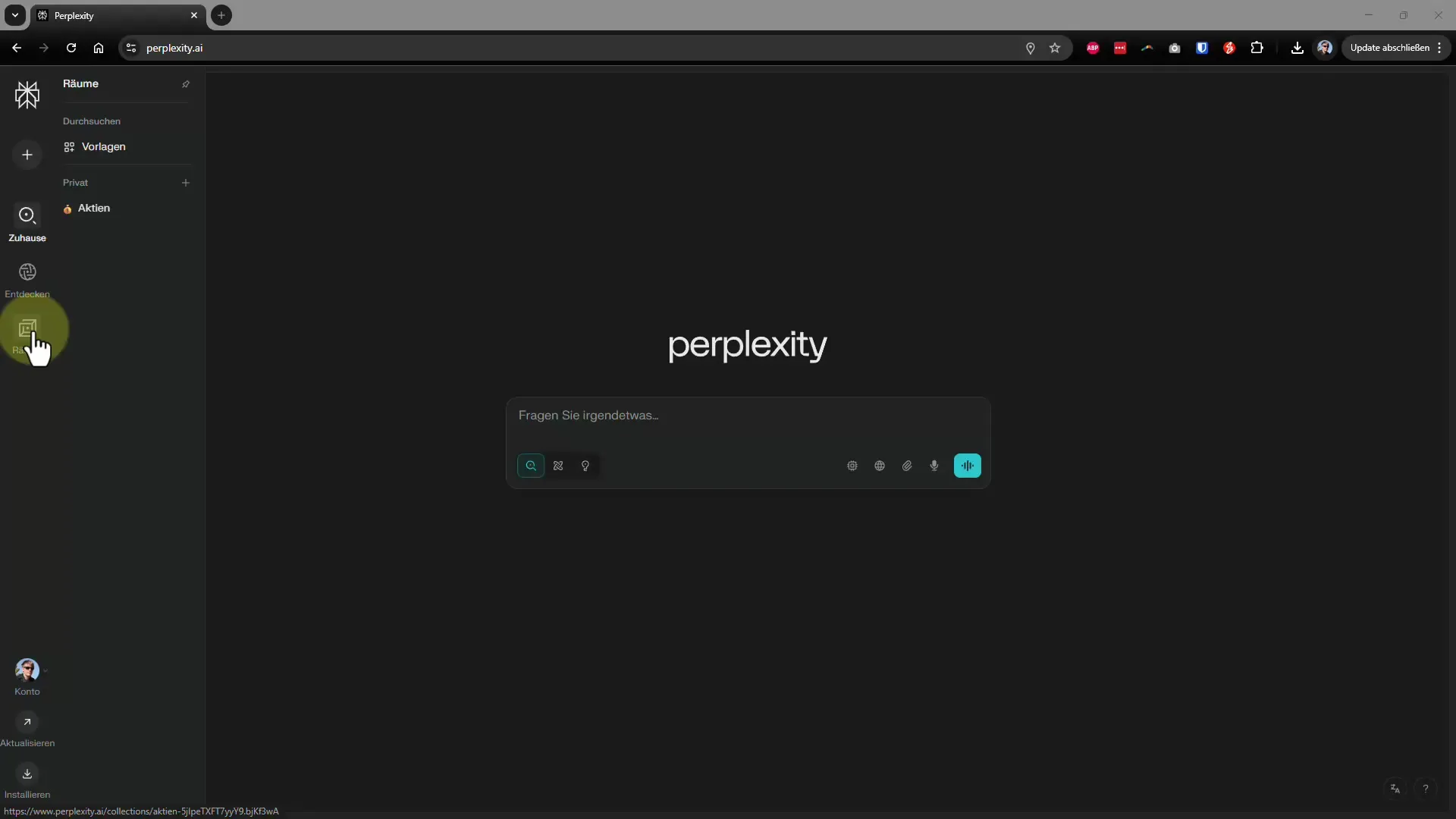Click Update abschließen button

(x=1389, y=48)
